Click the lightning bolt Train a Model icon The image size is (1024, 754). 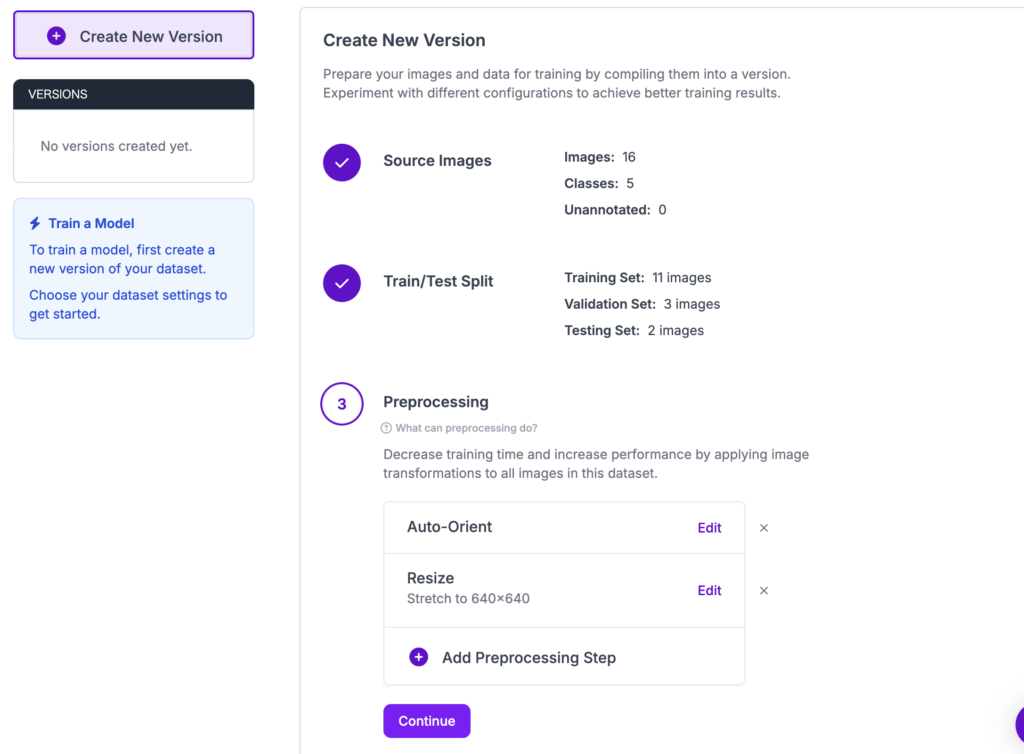point(36,223)
